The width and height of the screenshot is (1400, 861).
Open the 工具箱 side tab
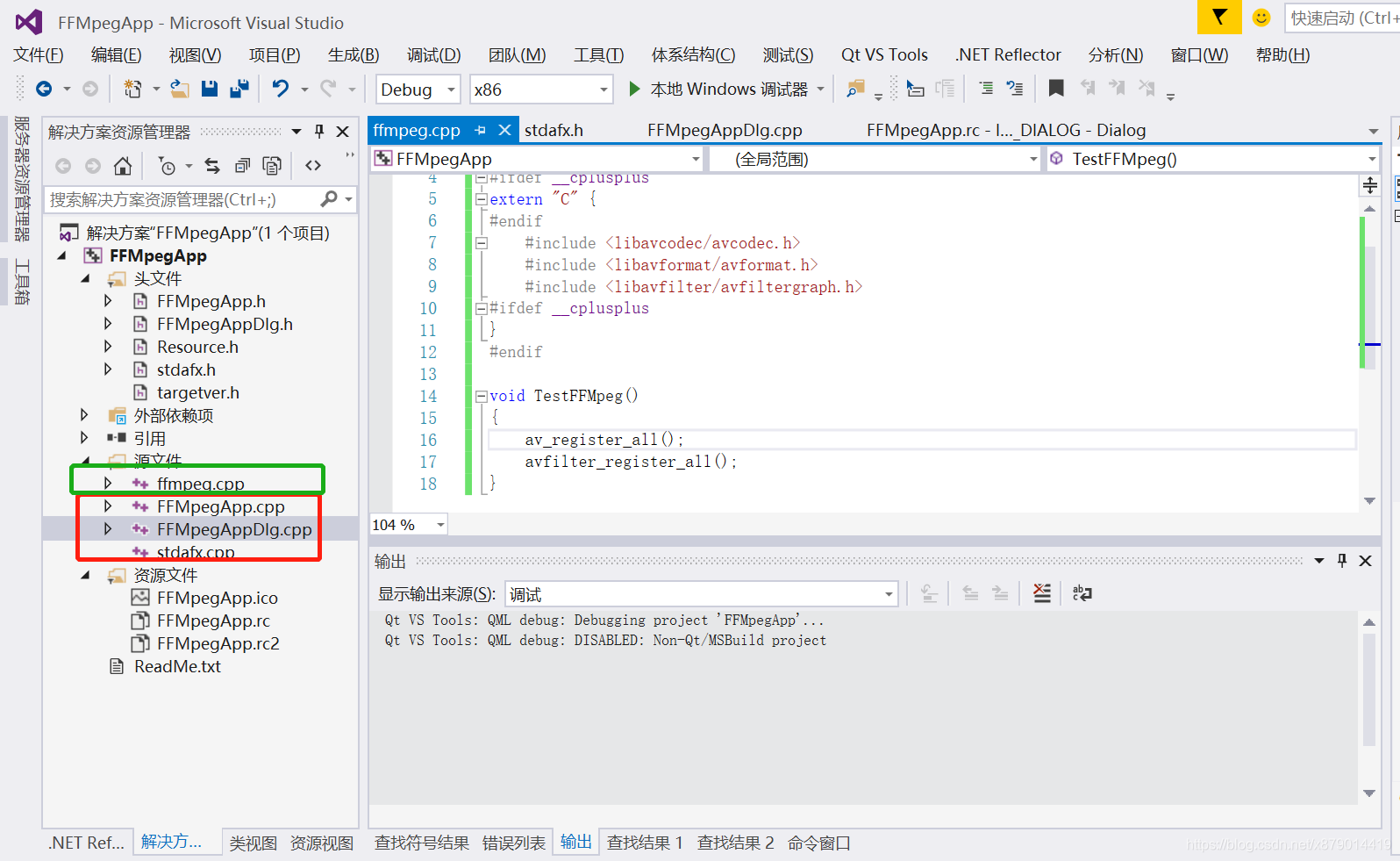22,282
